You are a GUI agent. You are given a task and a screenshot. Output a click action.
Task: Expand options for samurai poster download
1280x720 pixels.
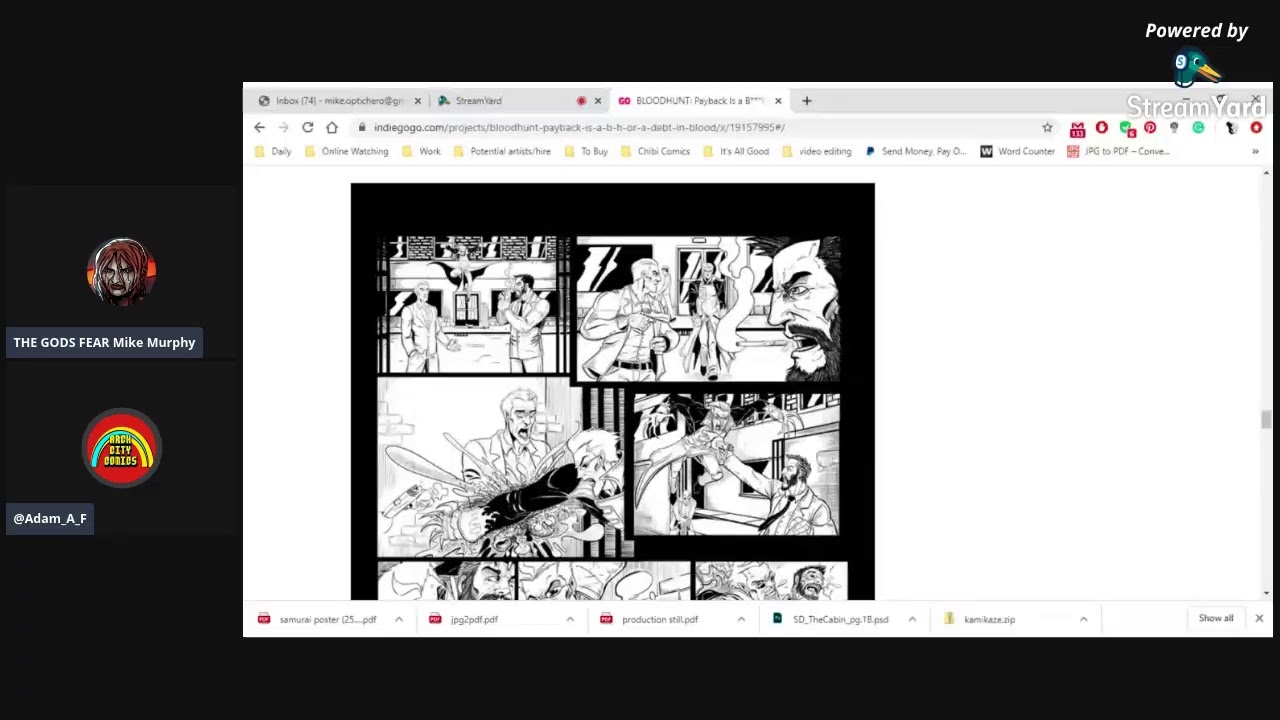click(398, 619)
